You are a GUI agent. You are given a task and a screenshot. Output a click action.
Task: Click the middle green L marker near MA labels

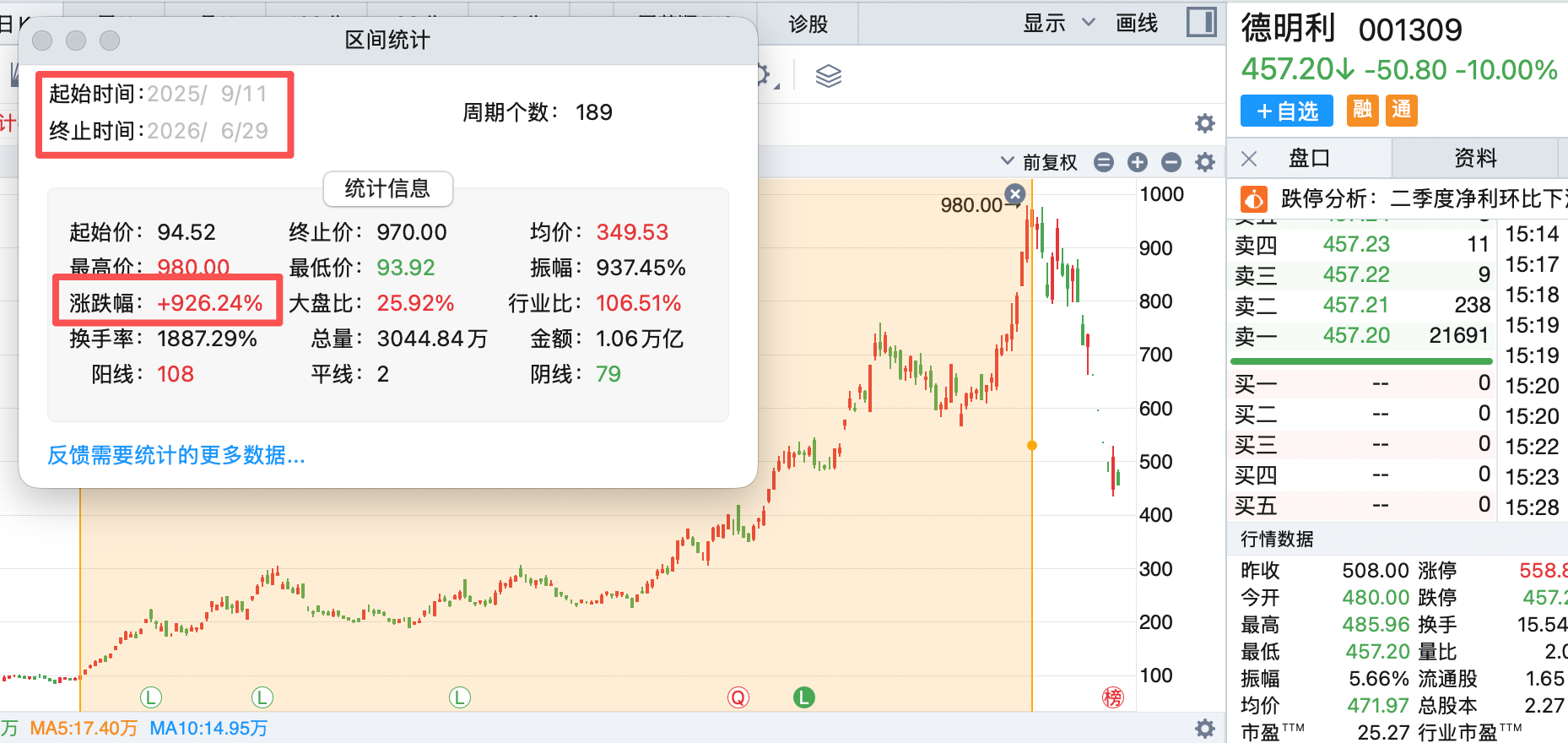point(262,697)
